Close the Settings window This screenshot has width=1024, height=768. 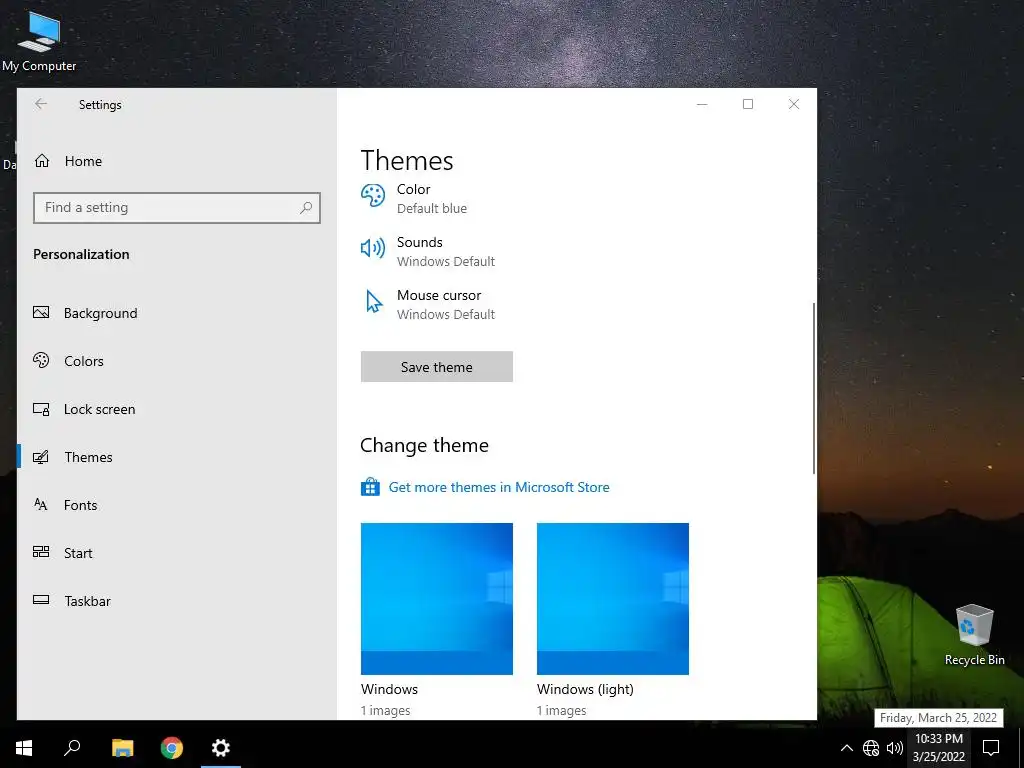point(793,104)
